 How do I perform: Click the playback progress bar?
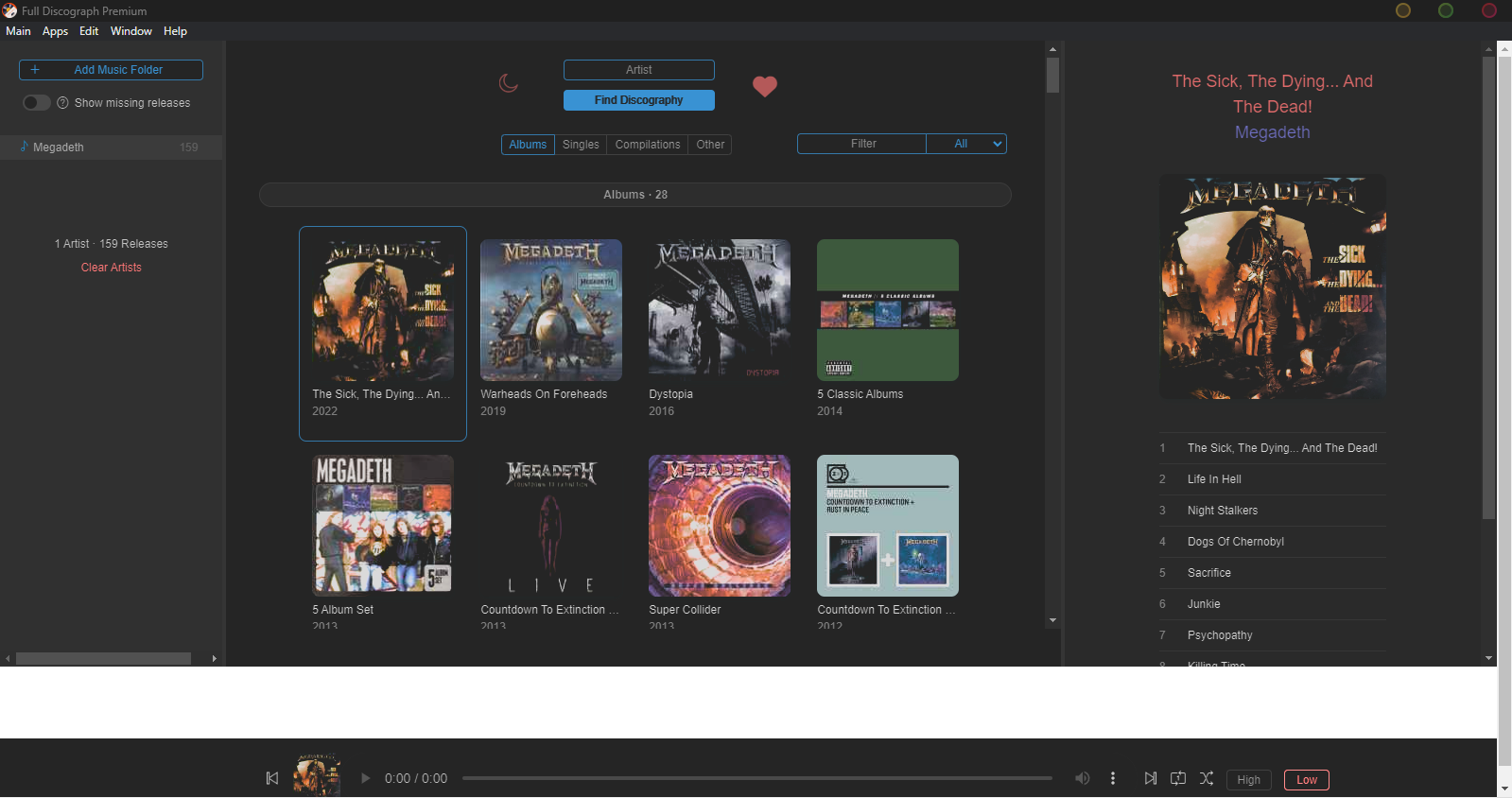pyautogui.click(x=756, y=778)
